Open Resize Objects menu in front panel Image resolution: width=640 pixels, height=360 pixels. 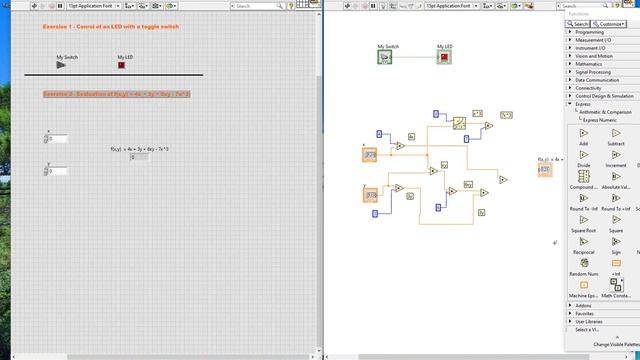(157, 6)
